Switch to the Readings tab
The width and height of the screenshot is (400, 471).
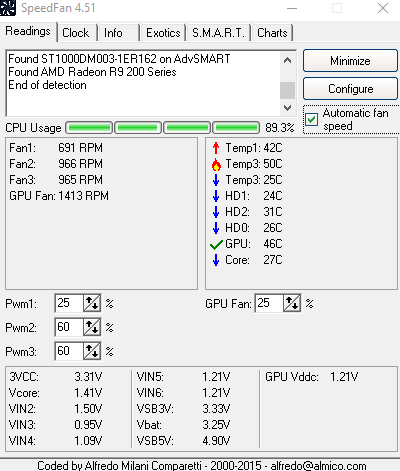(28, 31)
